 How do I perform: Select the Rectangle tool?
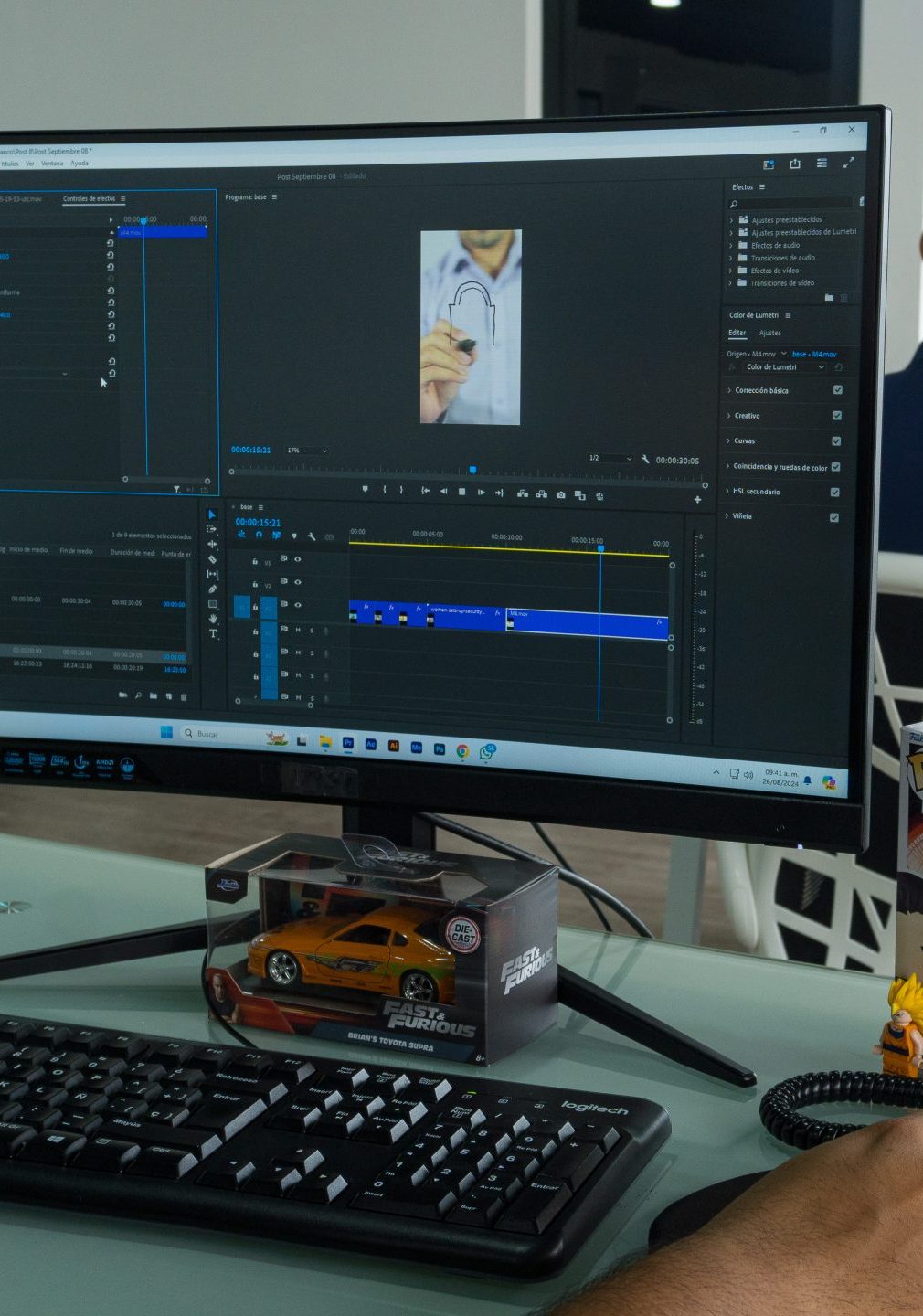click(x=213, y=604)
